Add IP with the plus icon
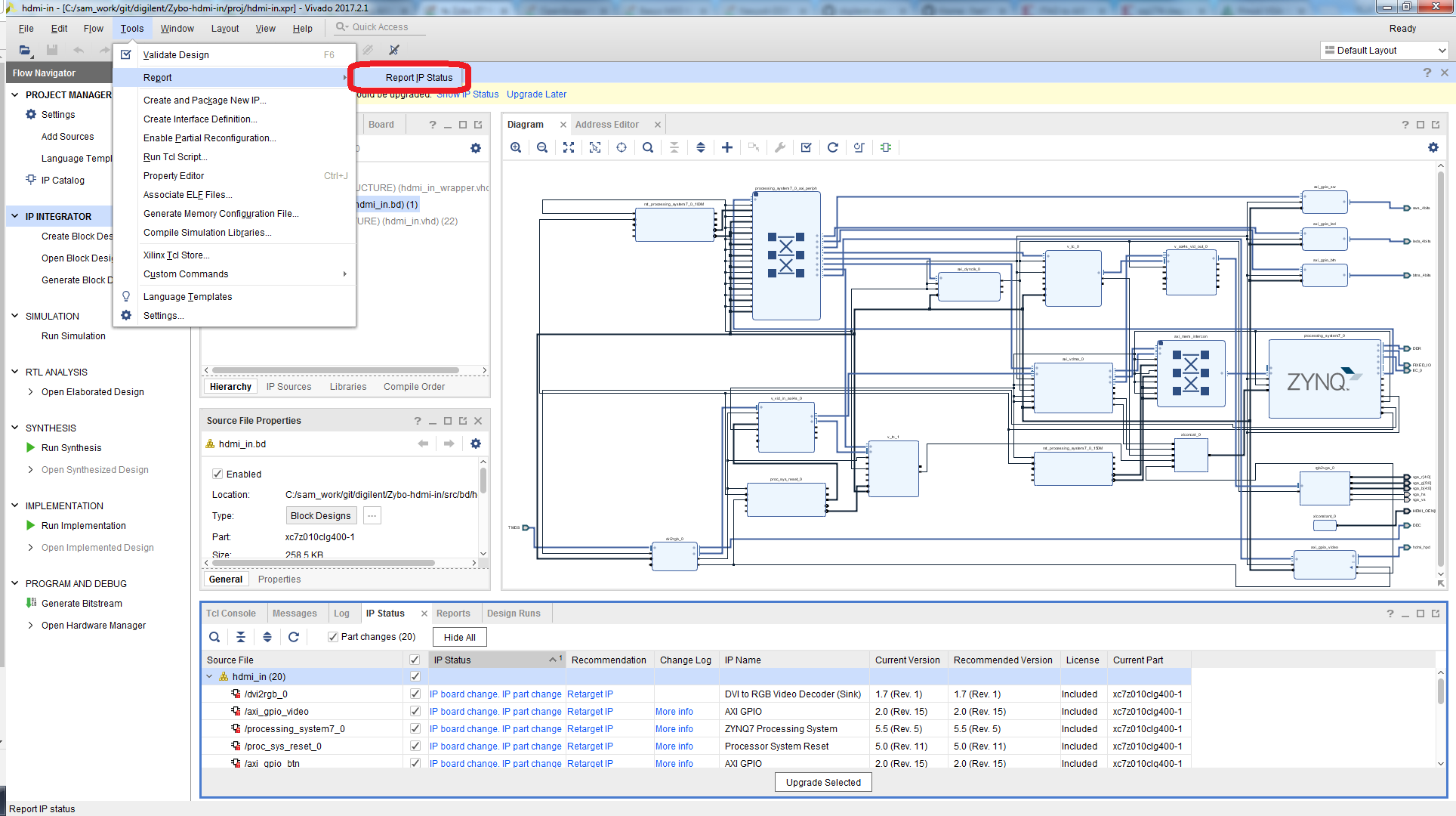This screenshot has height=816, width=1456. (727, 147)
